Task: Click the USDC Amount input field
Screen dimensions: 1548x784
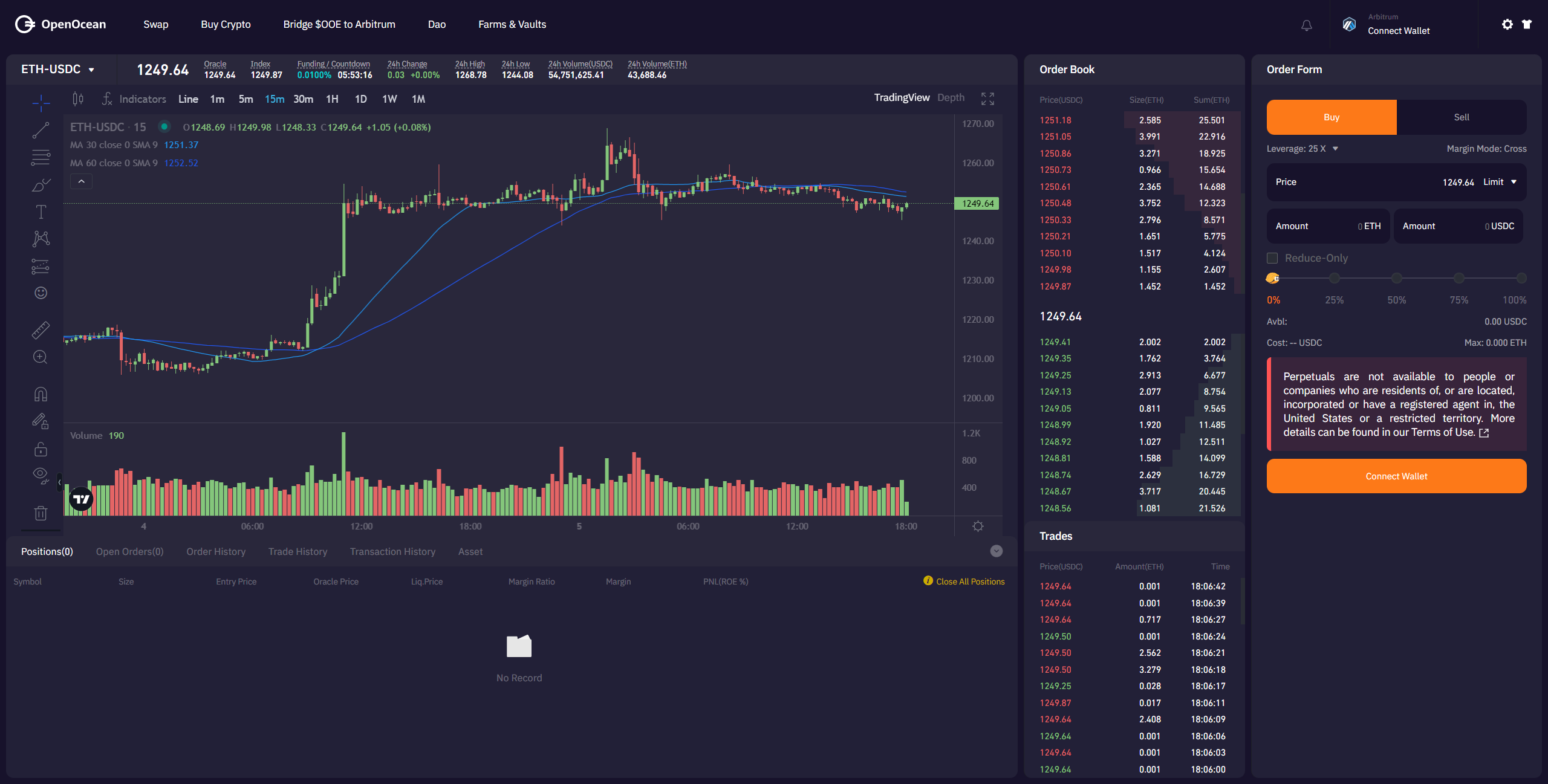Action: pos(1459,226)
